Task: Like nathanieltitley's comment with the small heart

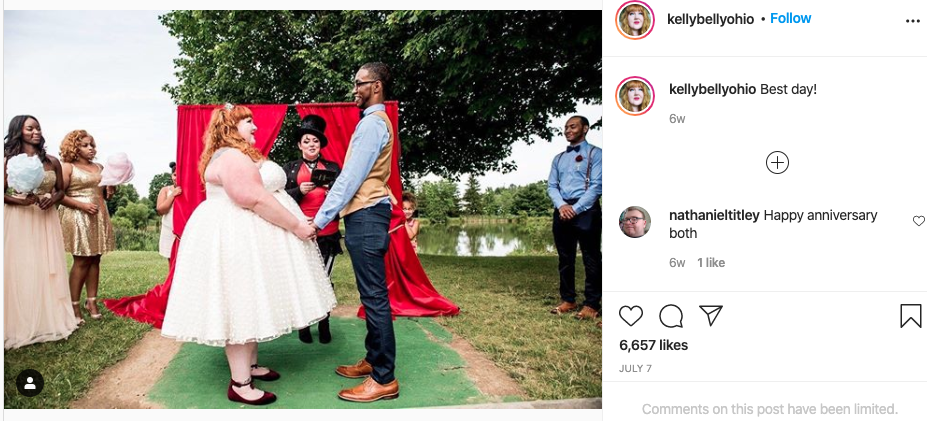Action: point(918,221)
